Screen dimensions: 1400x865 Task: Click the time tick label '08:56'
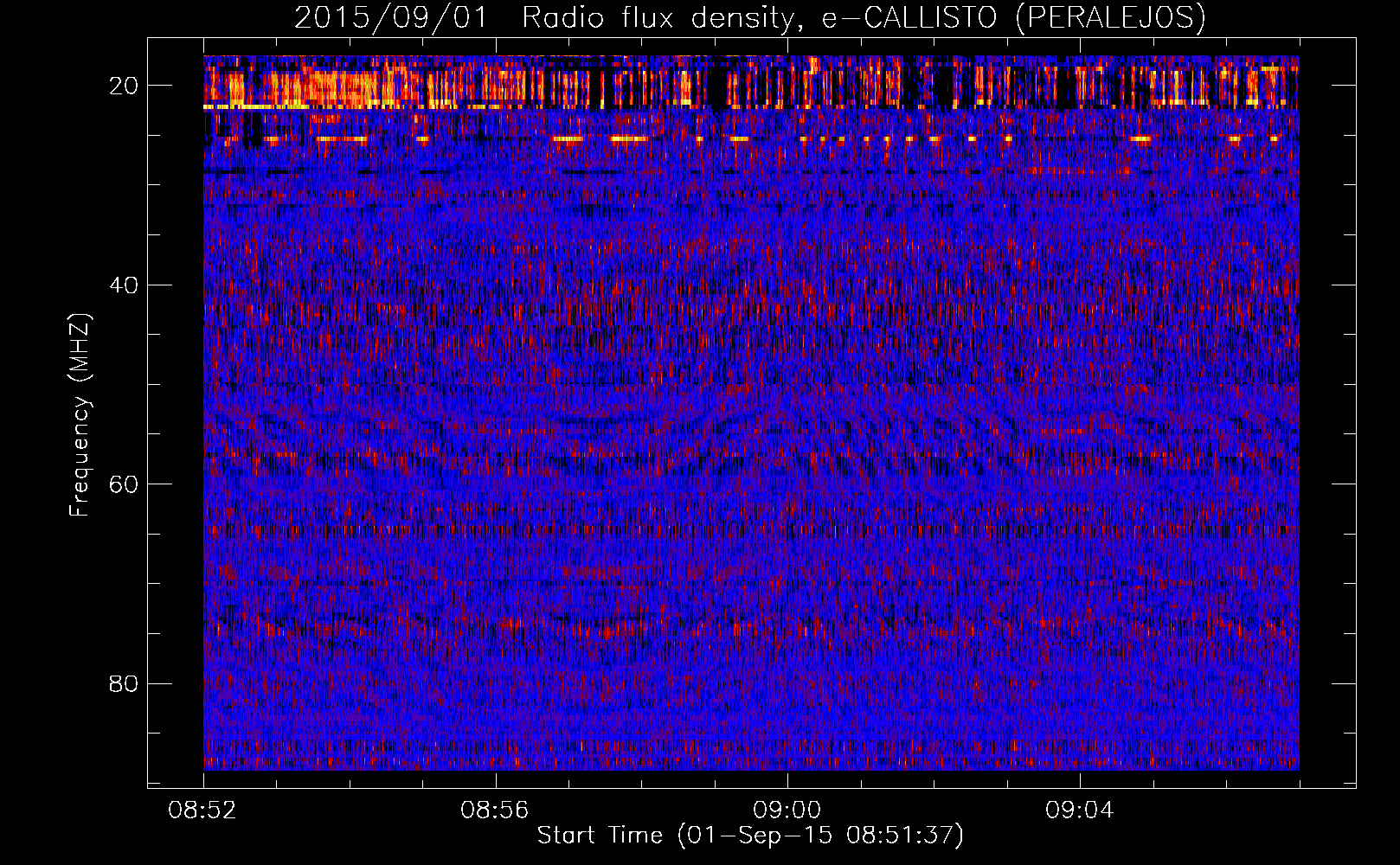tap(495, 811)
